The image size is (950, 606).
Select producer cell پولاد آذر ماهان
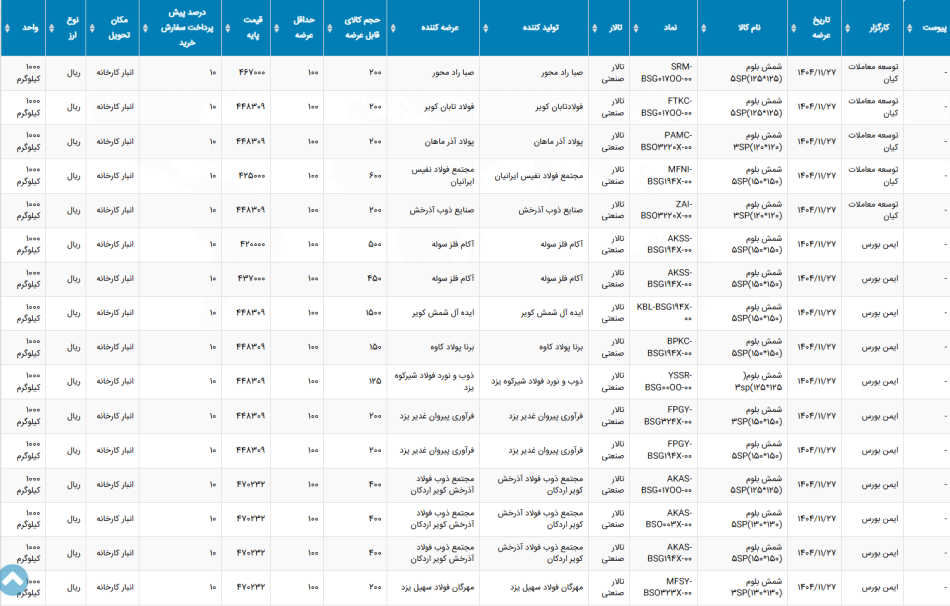558,141
